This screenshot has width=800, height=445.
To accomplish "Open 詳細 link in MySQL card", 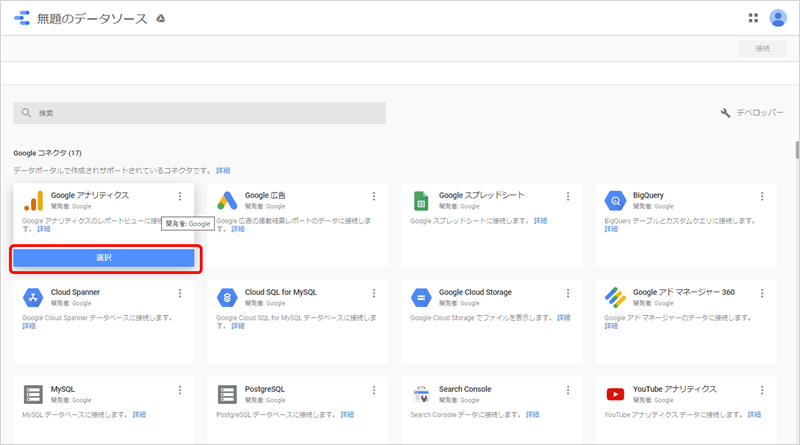I will coord(139,414).
